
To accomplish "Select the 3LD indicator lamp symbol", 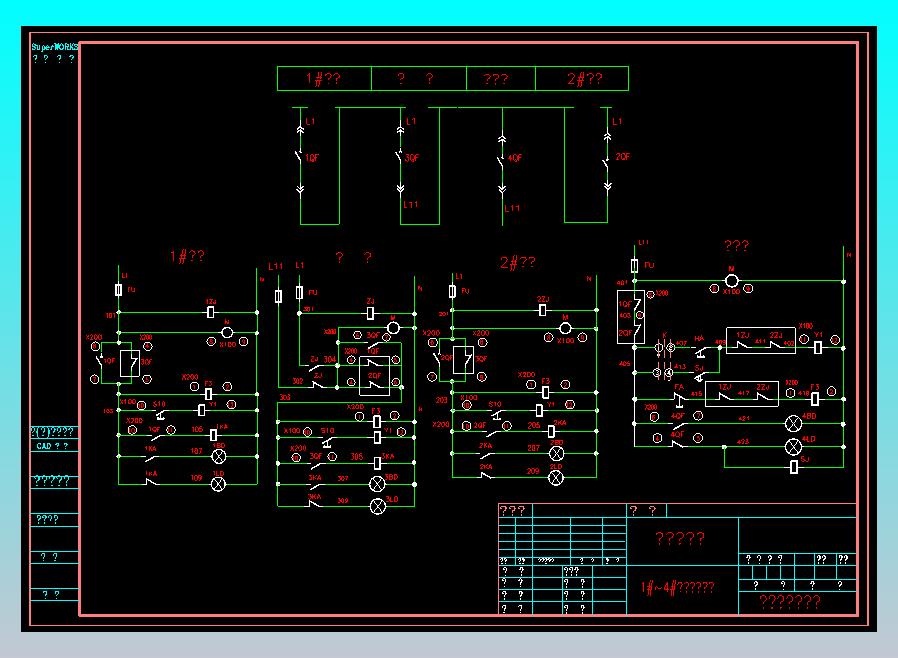I will tap(377, 506).
